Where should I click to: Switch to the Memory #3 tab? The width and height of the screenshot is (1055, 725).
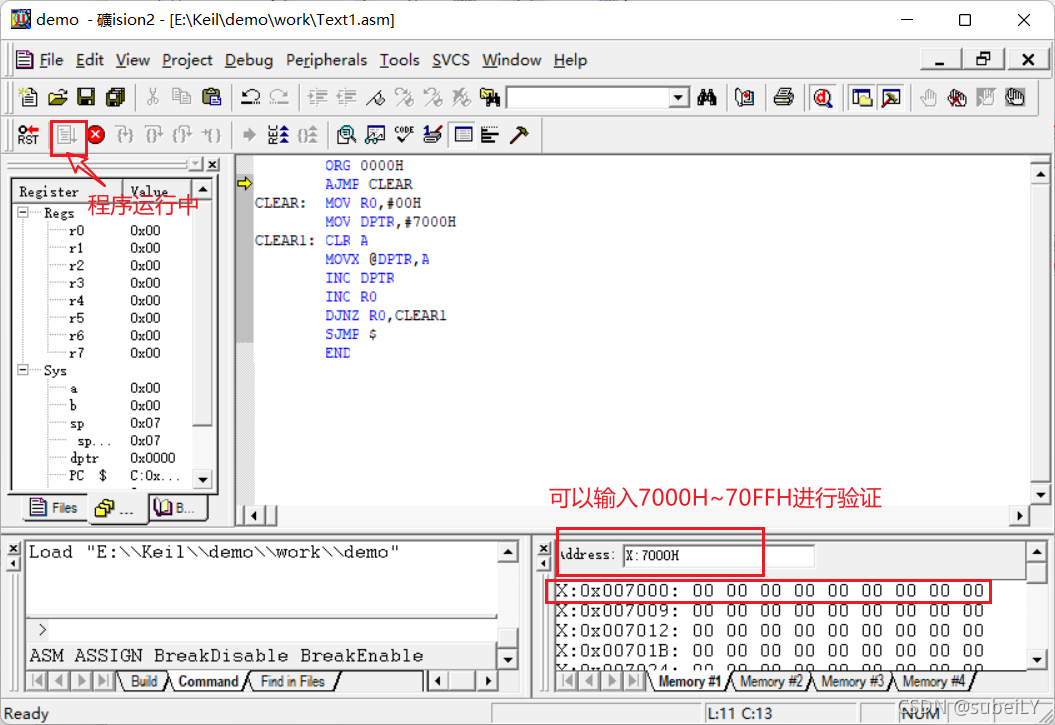[x=852, y=681]
